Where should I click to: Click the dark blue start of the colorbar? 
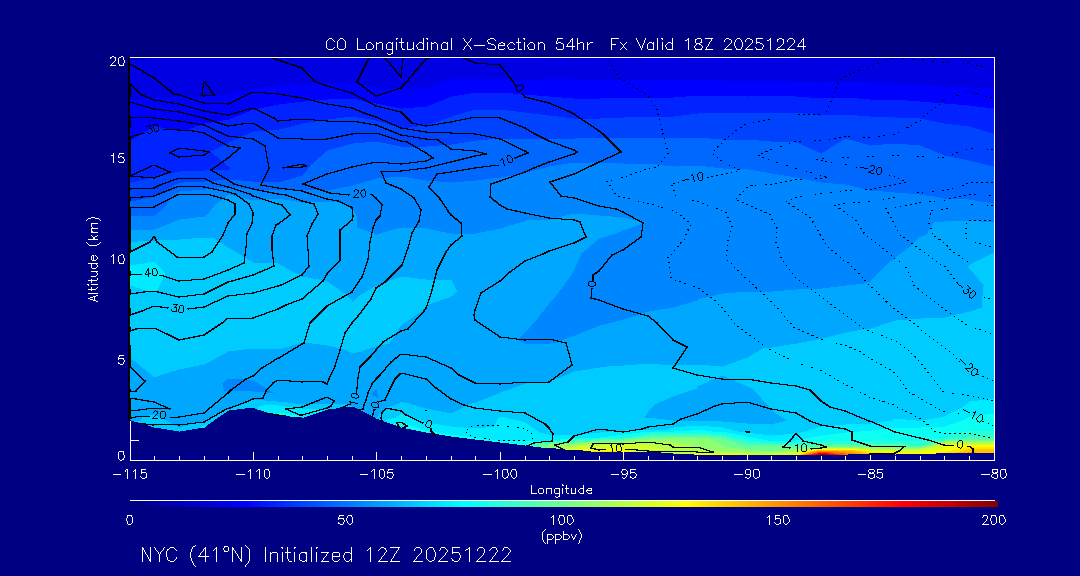point(136,502)
